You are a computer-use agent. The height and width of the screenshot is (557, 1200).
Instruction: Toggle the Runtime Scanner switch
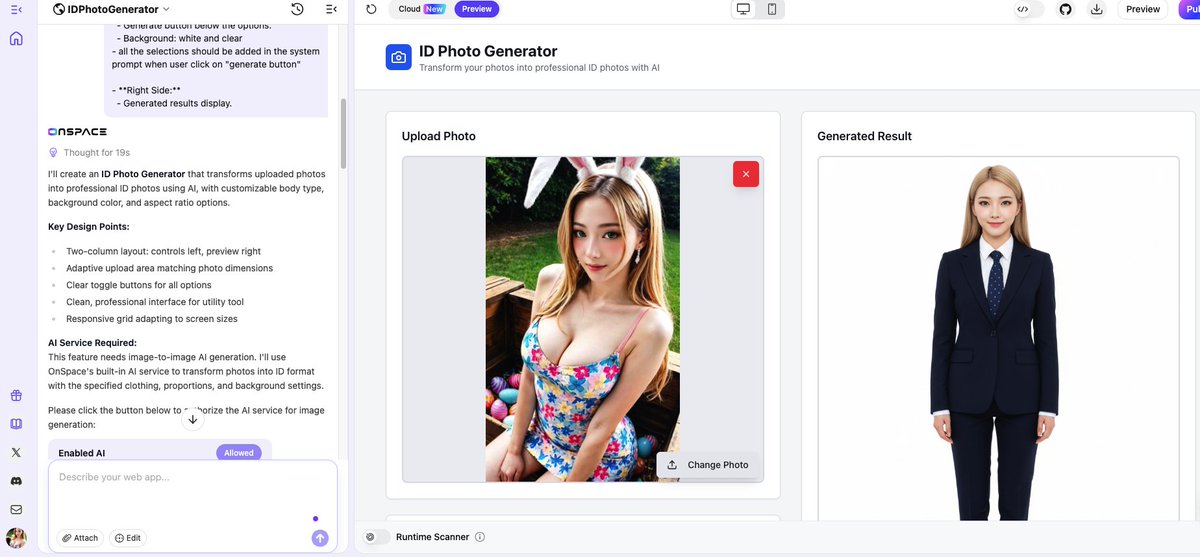point(376,537)
